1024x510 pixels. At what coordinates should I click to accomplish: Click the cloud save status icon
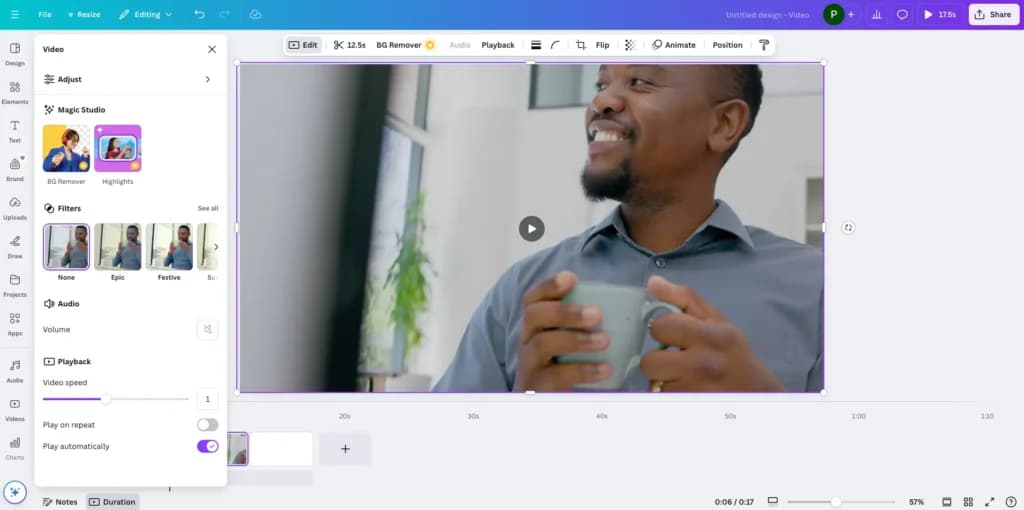tap(255, 14)
